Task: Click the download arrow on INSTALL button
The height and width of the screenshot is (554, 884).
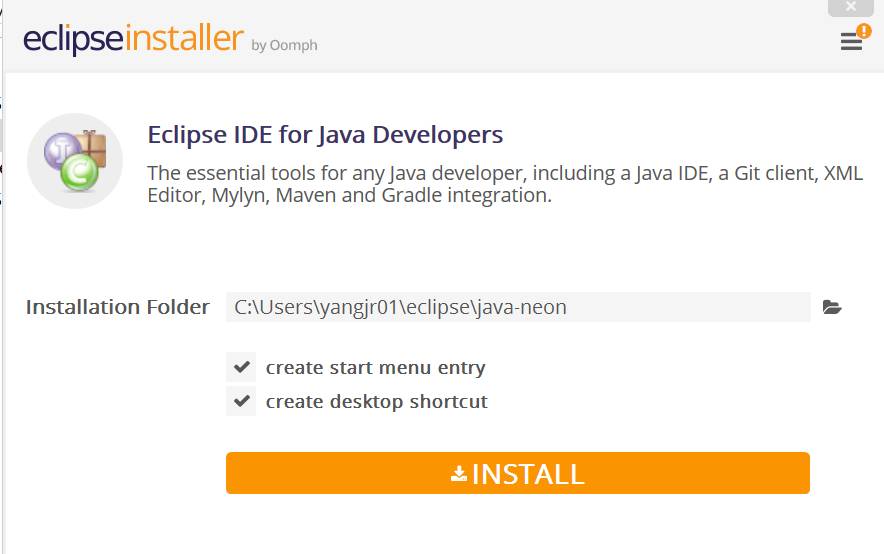Action: 459,473
